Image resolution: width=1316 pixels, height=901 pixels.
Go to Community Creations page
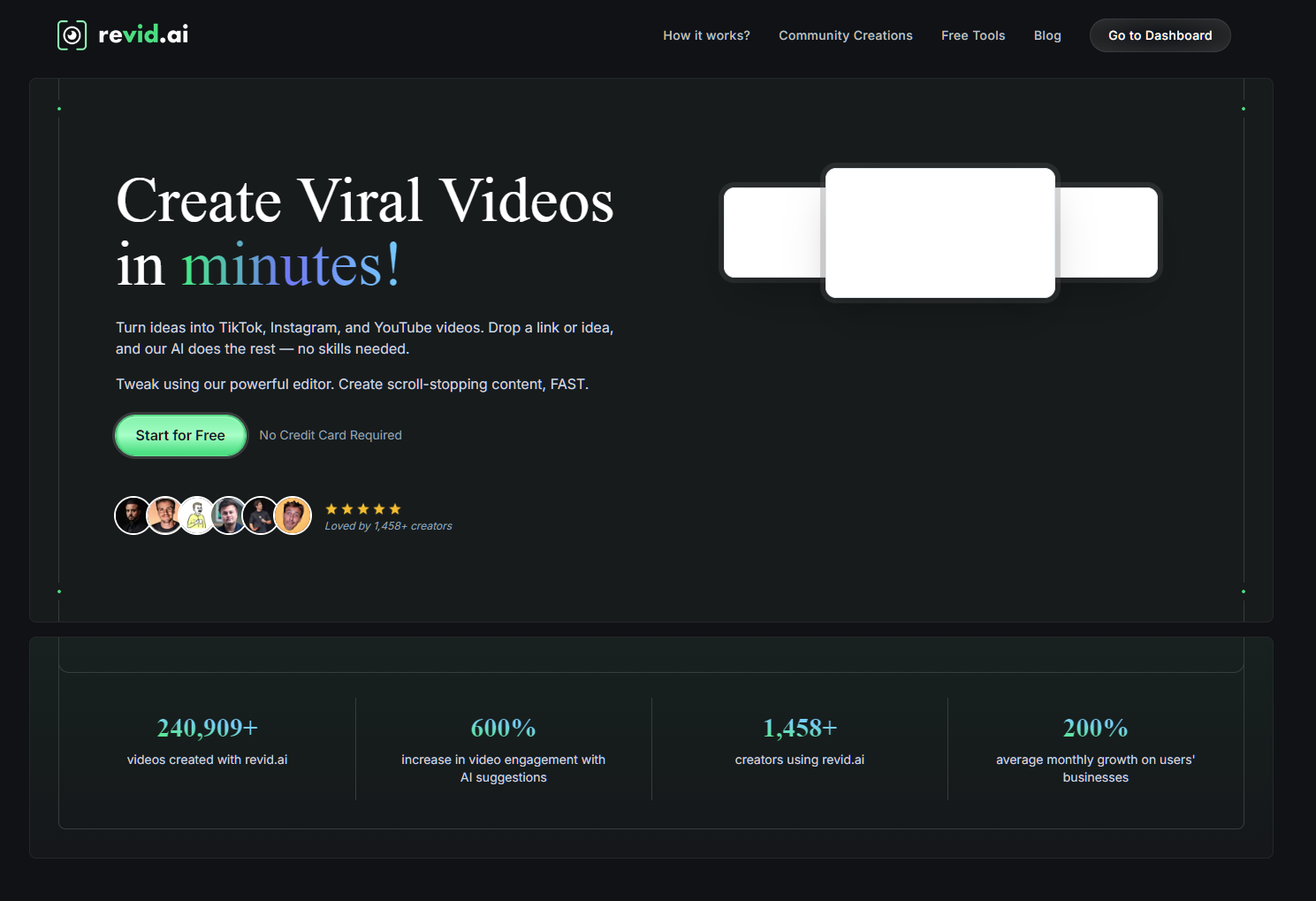[x=845, y=35]
